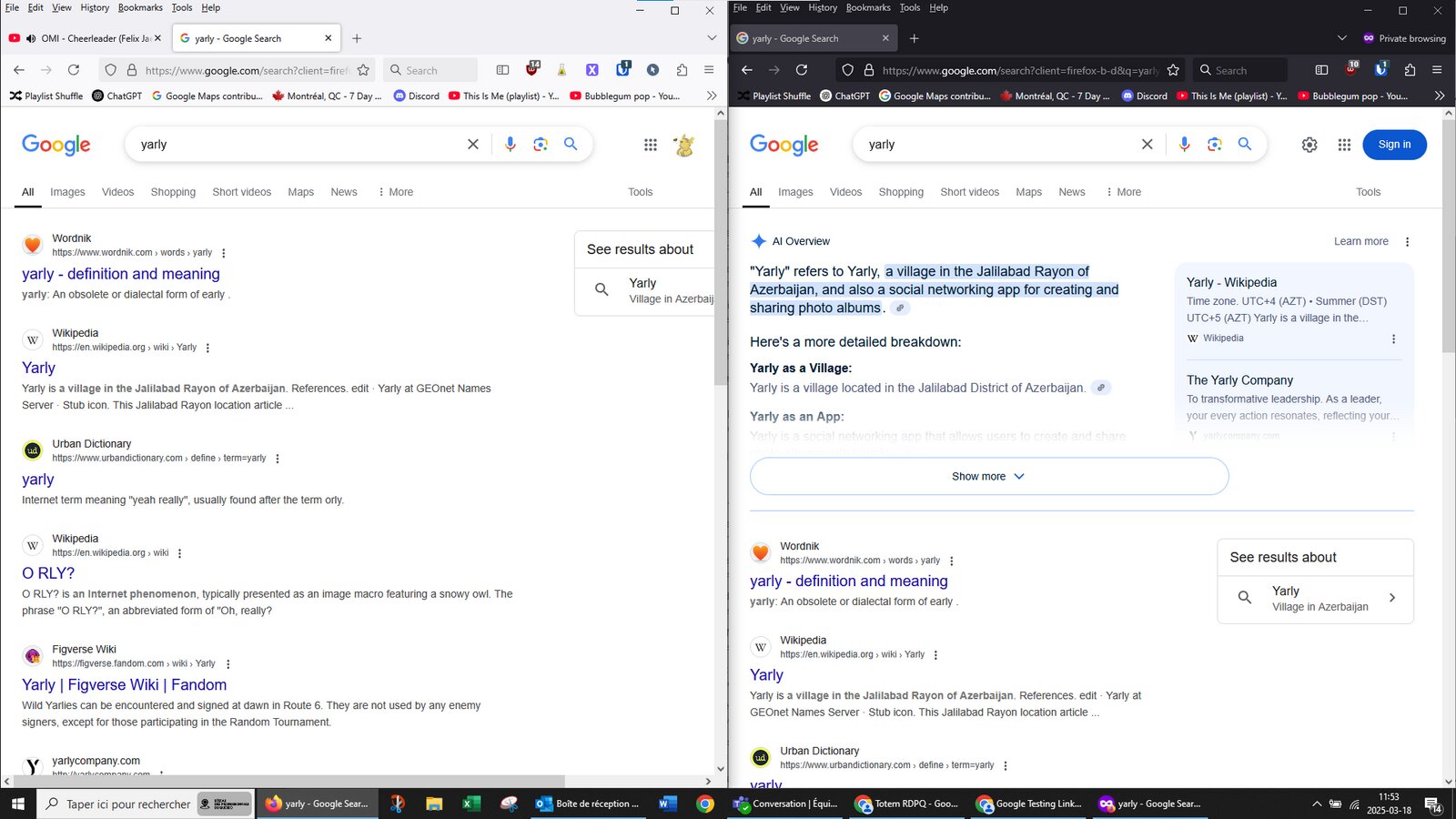The image size is (1456, 819).
Task: Switch to the Images tab in the left window
Action: click(x=67, y=192)
